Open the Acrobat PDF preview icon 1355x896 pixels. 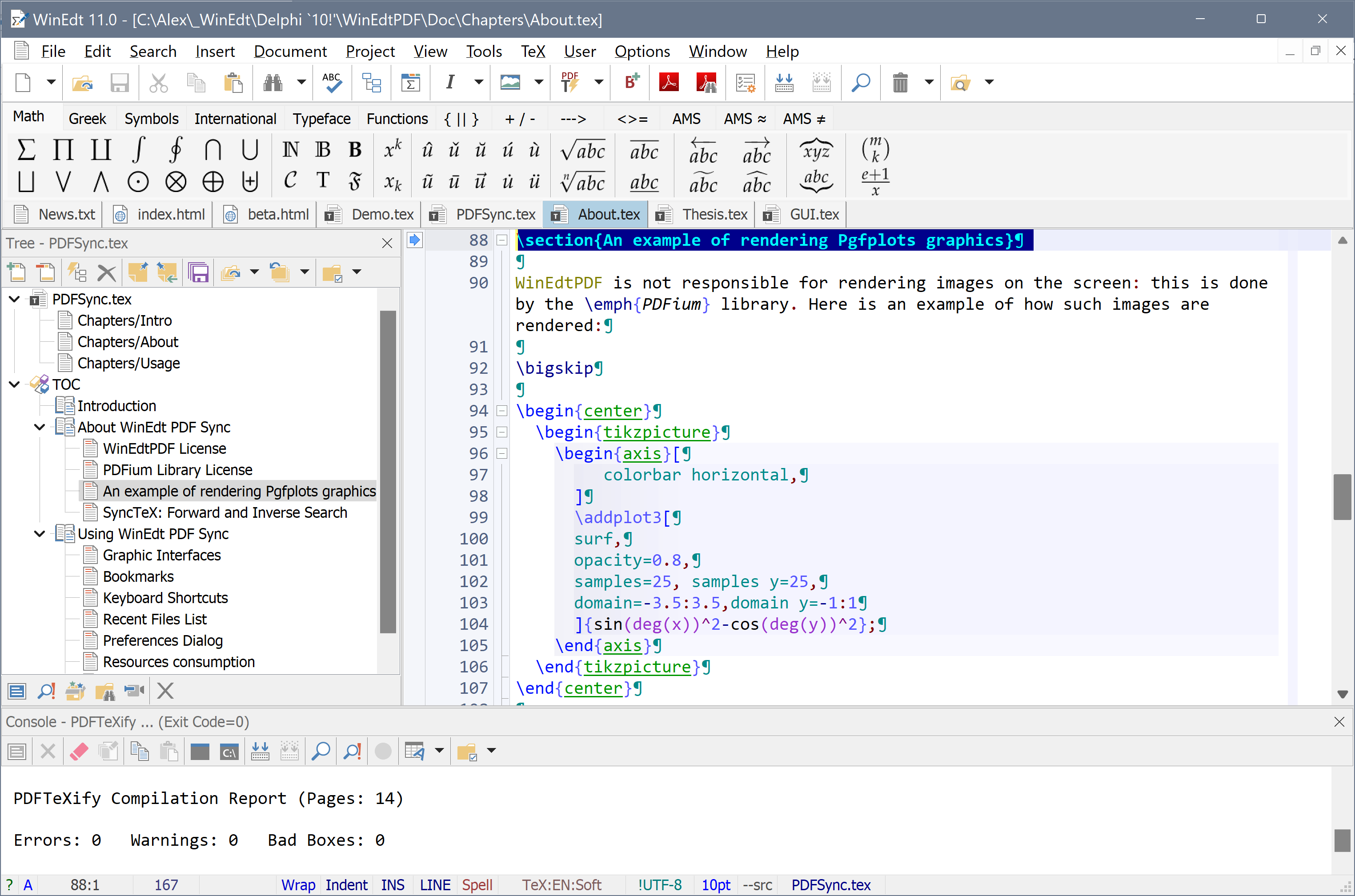click(669, 83)
